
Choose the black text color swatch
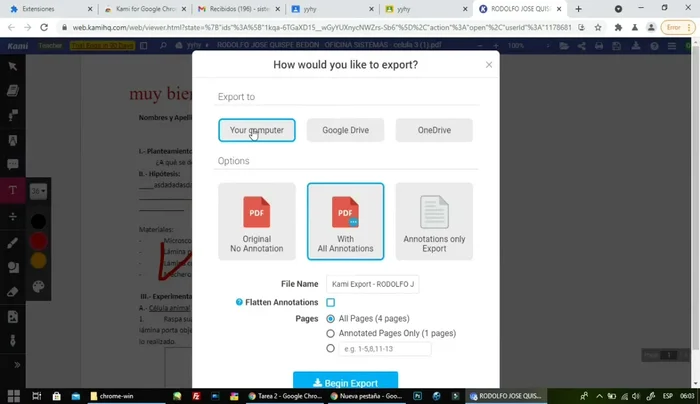point(38,221)
